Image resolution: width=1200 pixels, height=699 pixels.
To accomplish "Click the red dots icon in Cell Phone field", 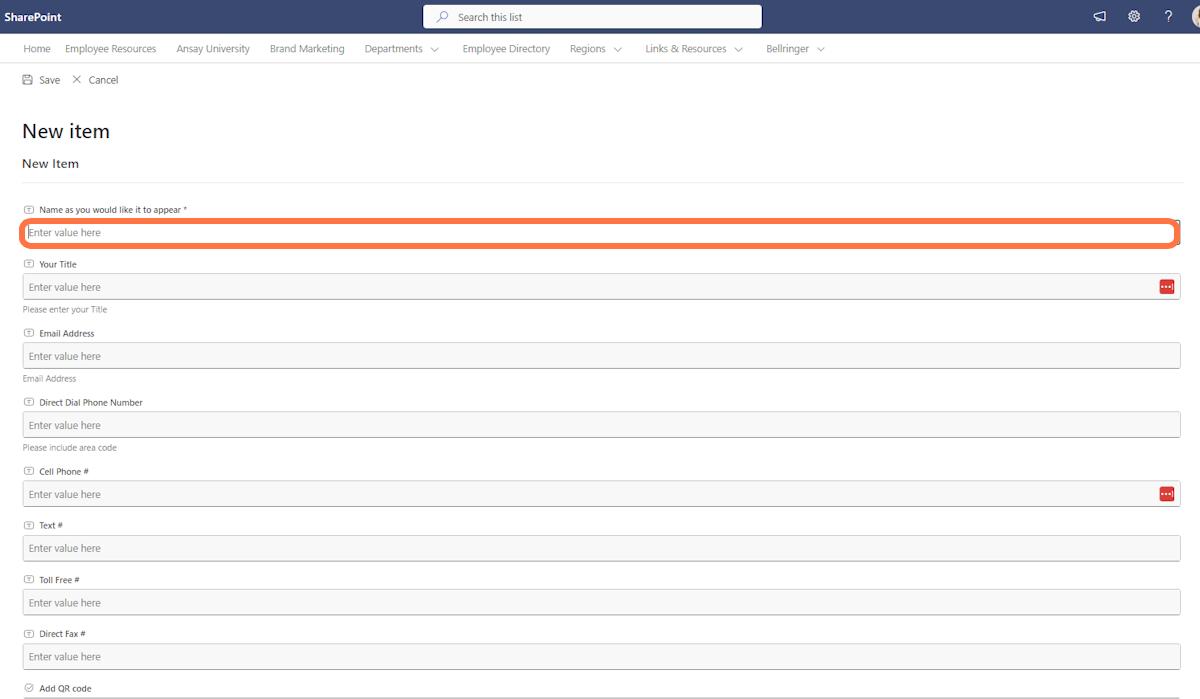I will [1166, 494].
